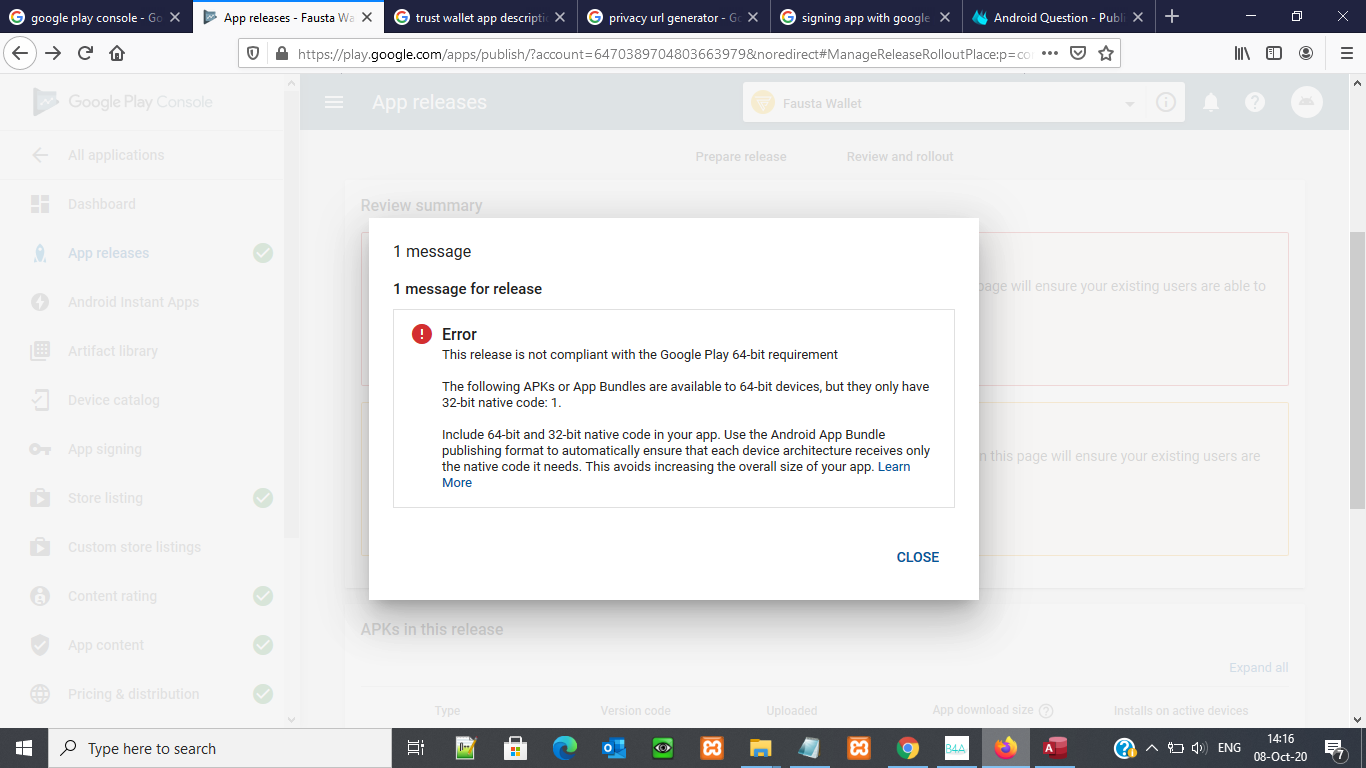Open the Fausta Wallet app selector dropdown
The image size is (1366, 768).
click(x=1129, y=102)
